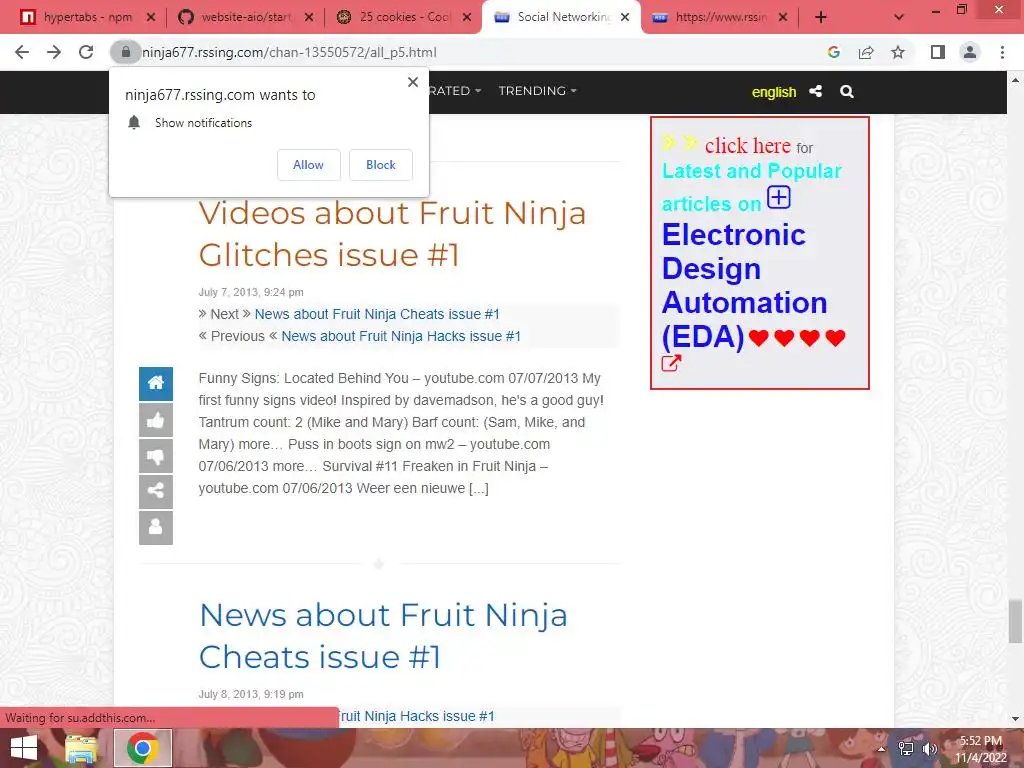View site information lock icon
The width and height of the screenshot is (1024, 768).
(x=125, y=52)
